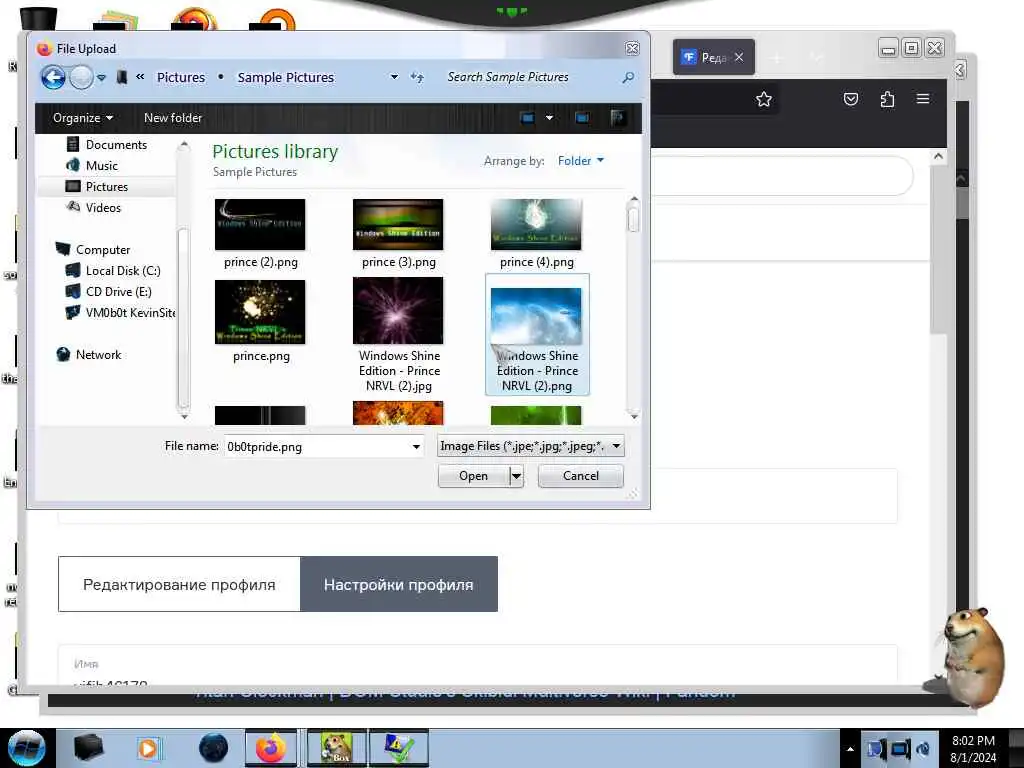Expand the File name dropdown arrow

(x=416, y=447)
